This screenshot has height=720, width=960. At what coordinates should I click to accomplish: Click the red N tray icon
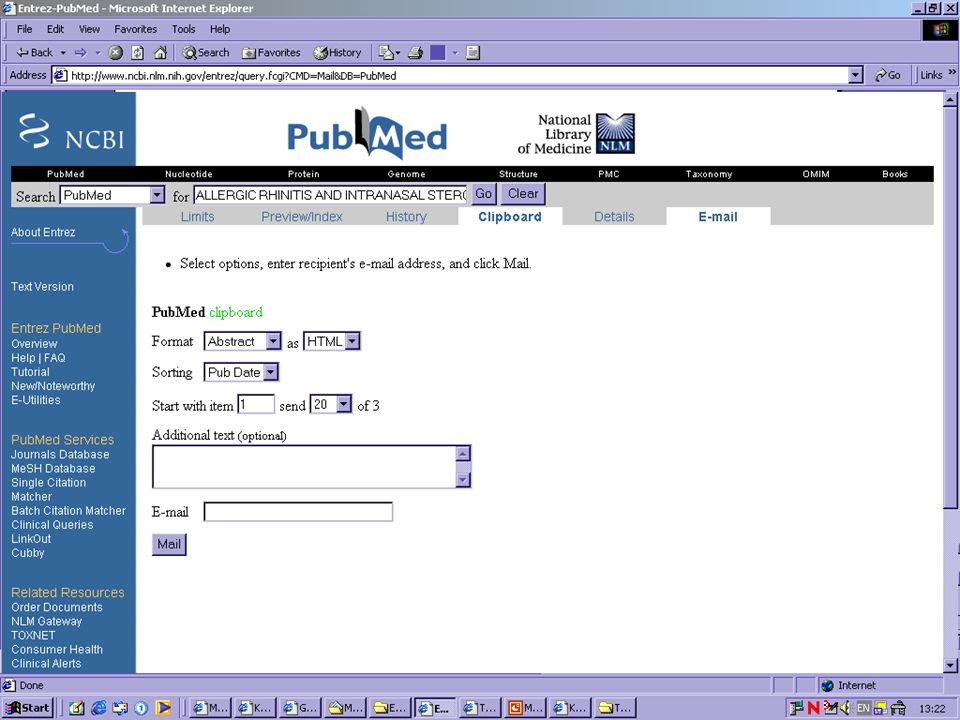813,708
